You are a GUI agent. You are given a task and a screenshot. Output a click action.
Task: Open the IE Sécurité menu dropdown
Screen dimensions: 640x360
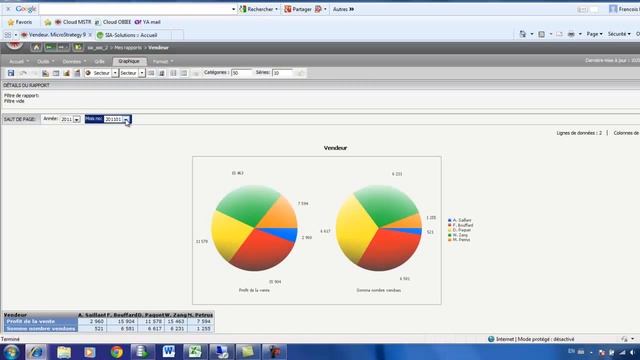[x=619, y=34]
